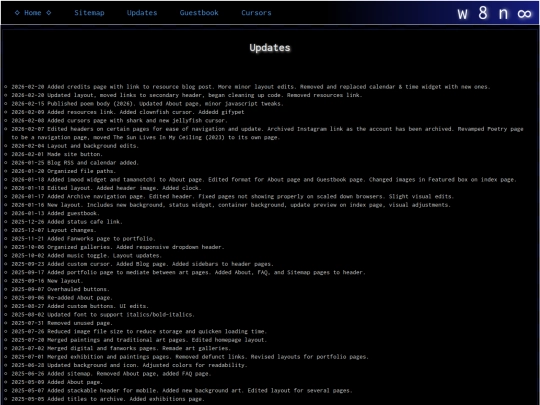Select entry 'Added titles to archive. Added exhibitions page.'

click(x=108, y=399)
